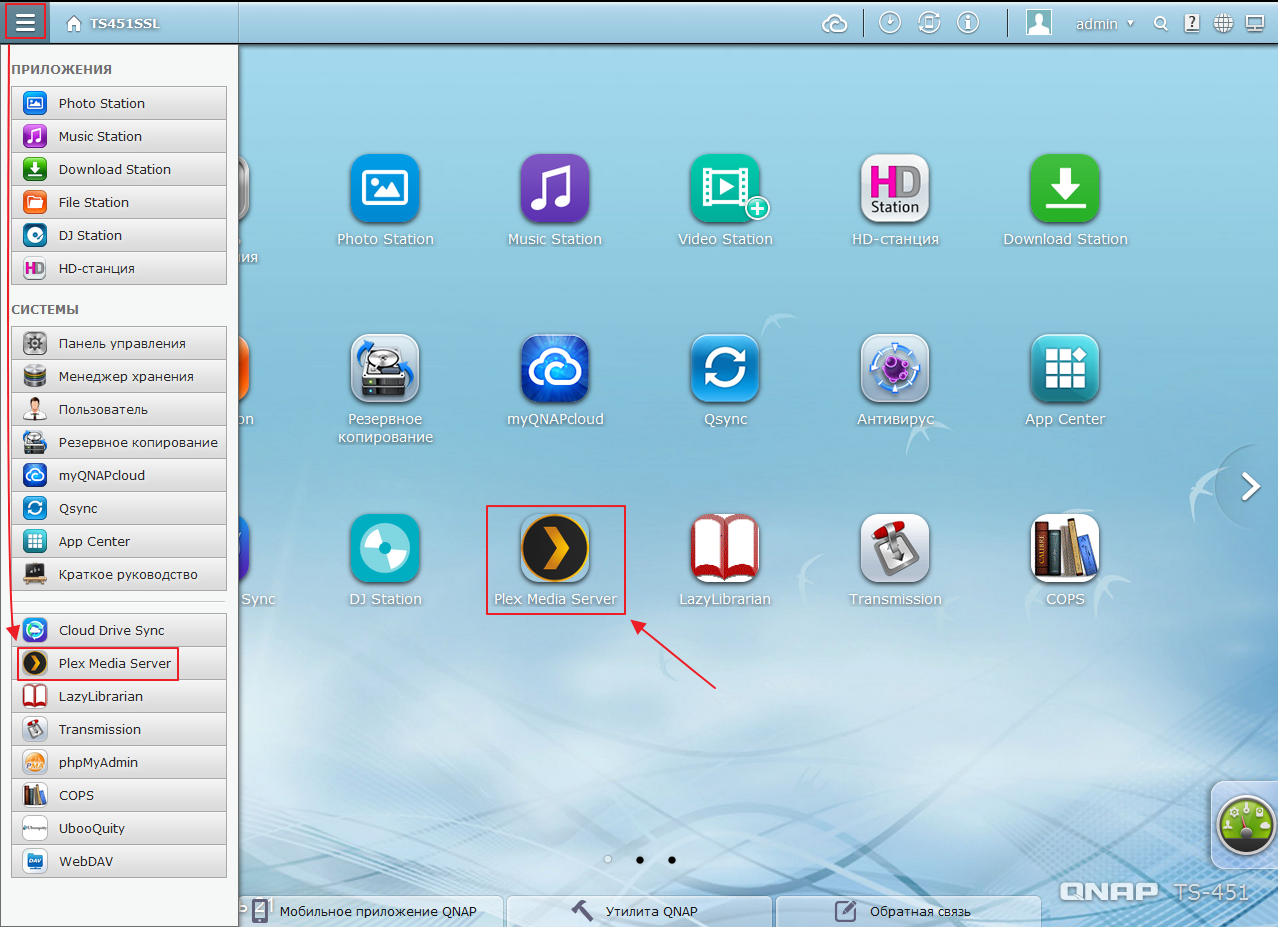The width and height of the screenshot is (1278, 927).
Task: Open Qsync desktop icon
Action: pyautogui.click(x=725, y=369)
